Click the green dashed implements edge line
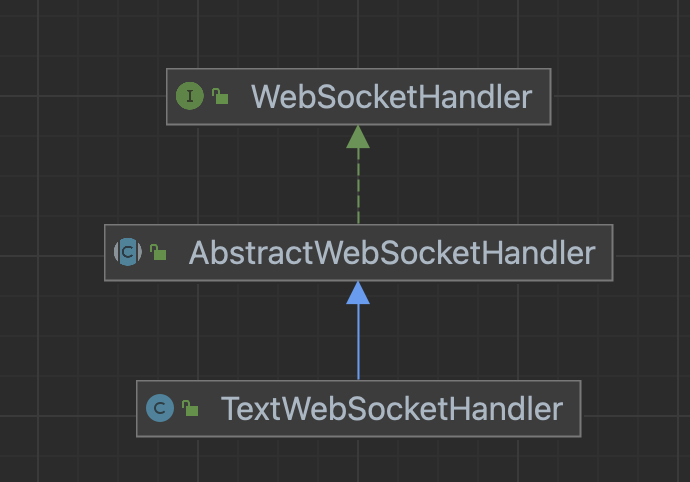690x482 pixels. tap(358, 187)
